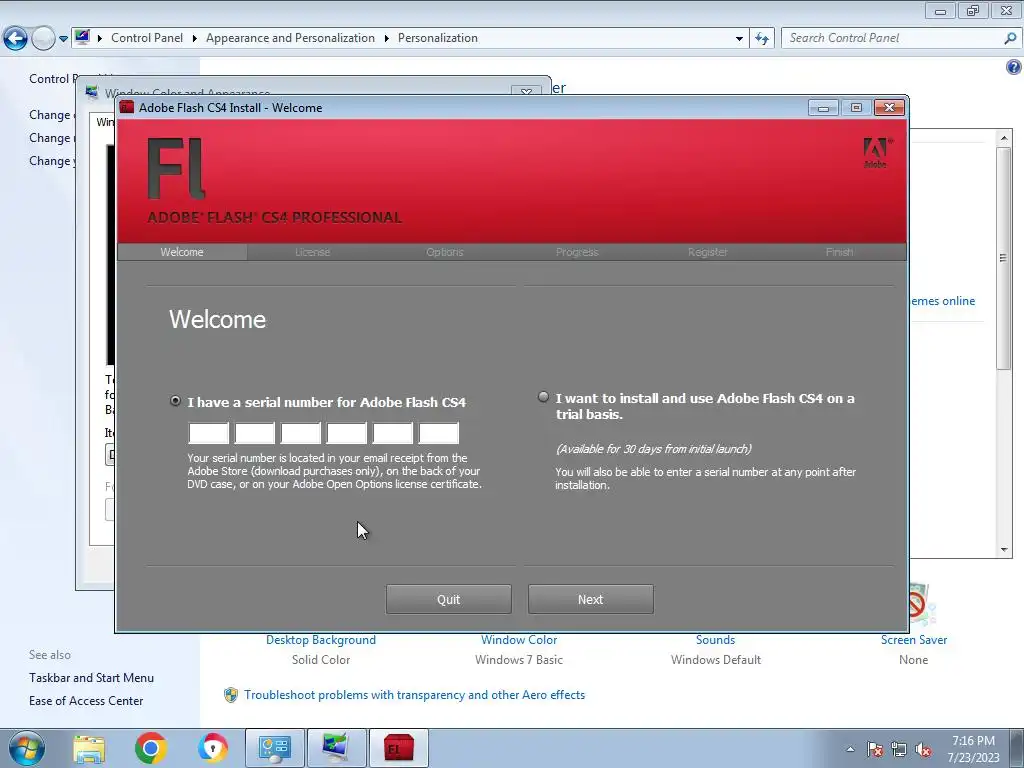Click the installer title bar Flash icon
This screenshot has width=1024, height=768.
[127, 107]
